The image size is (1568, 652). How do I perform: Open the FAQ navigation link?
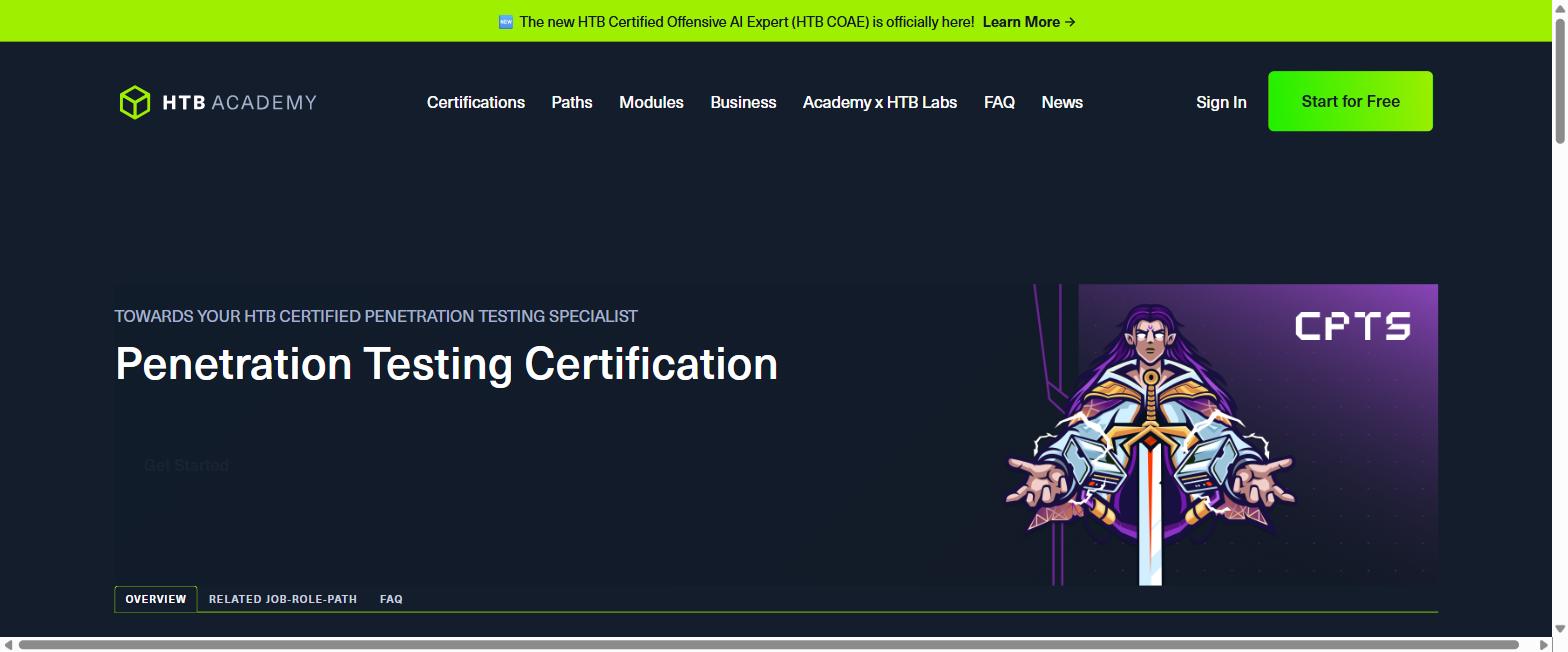click(x=999, y=102)
